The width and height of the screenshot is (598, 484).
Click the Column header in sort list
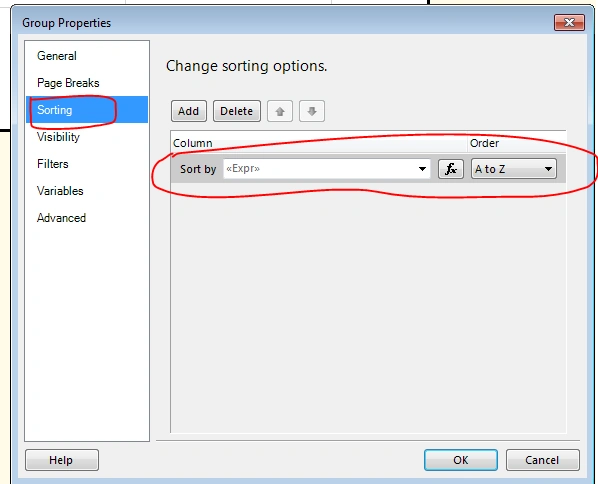[193, 143]
